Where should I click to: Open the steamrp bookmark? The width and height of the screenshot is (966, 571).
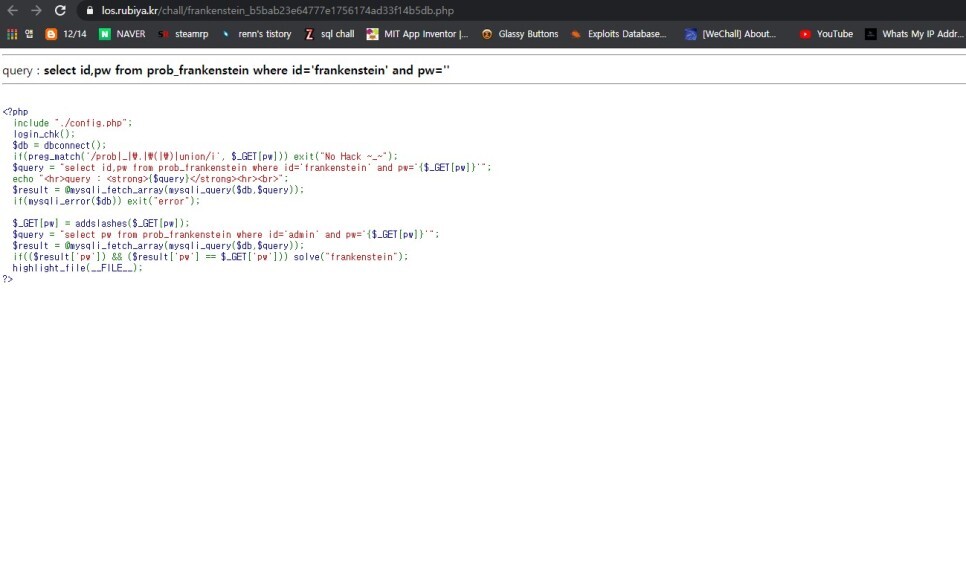(x=183, y=34)
